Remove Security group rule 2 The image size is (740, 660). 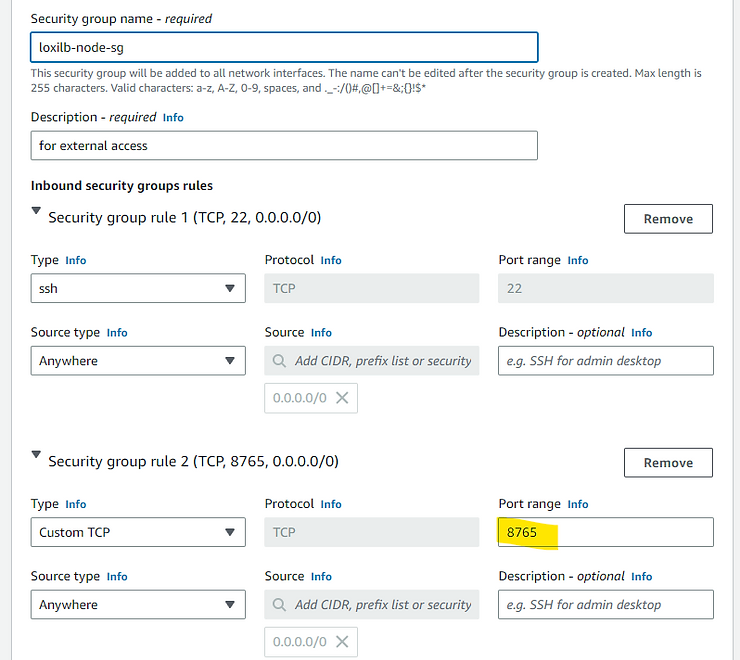pyautogui.click(x=668, y=463)
